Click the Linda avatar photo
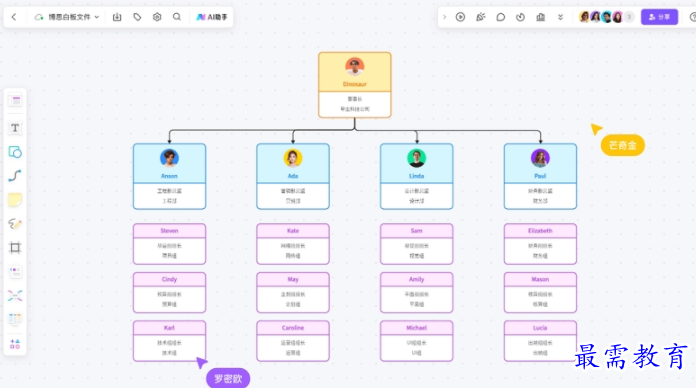Image resolution: width=696 pixels, height=388 pixels. pyautogui.click(x=416, y=158)
